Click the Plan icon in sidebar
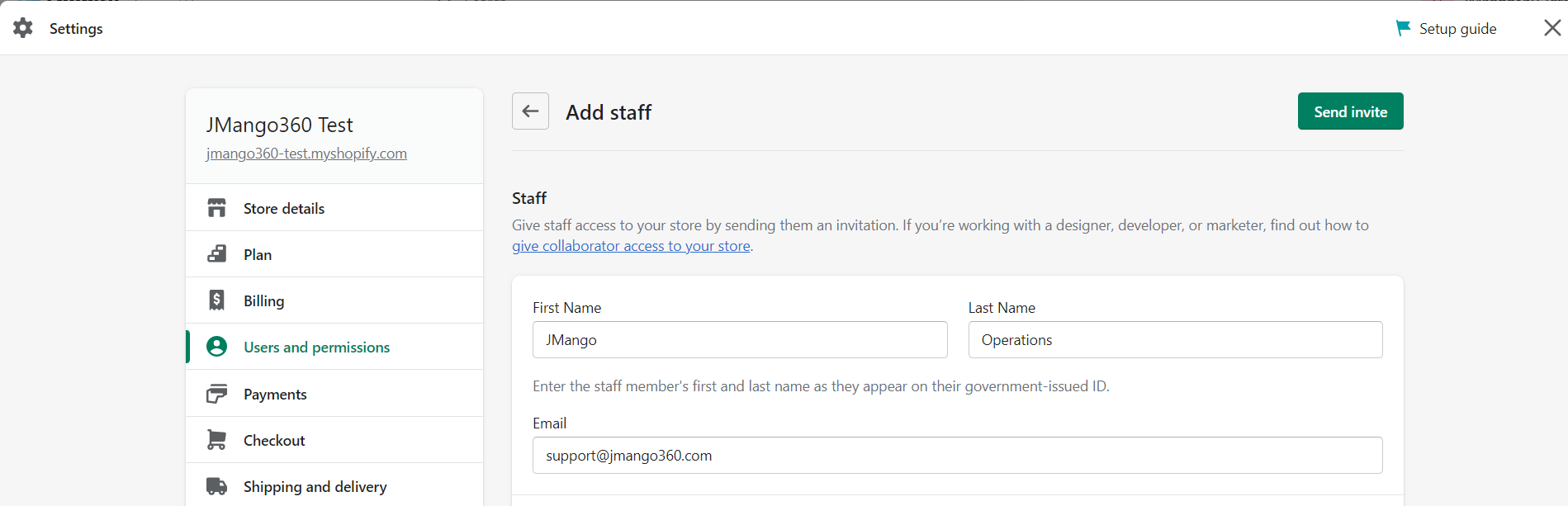This screenshot has height=506, width=1568. (217, 254)
